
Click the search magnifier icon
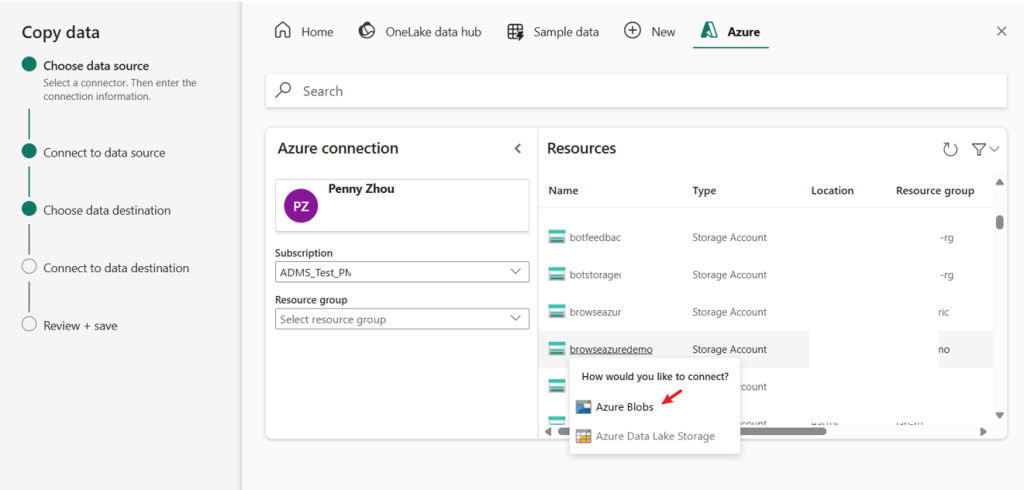pos(283,90)
